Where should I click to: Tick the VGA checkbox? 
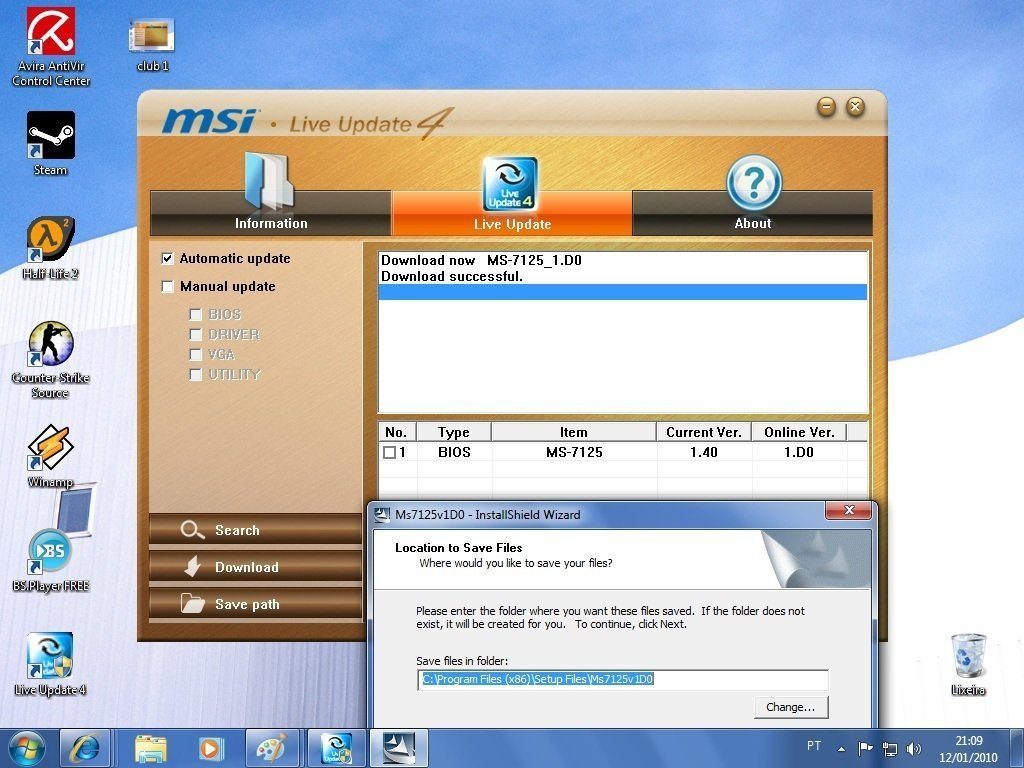pyautogui.click(x=195, y=355)
